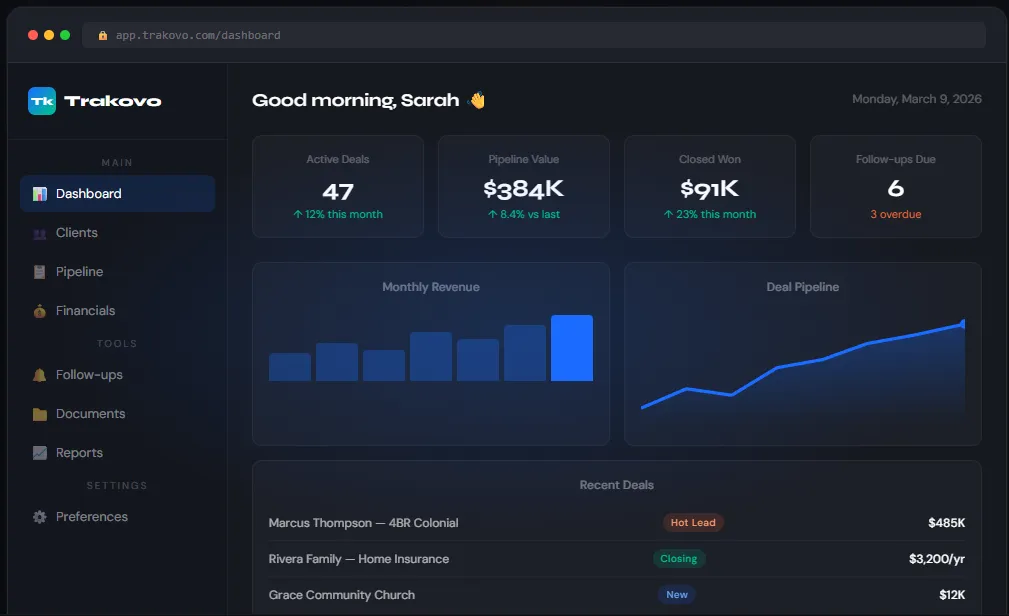Click the Follow-ups bell icon
Screen dimensions: 1009x616
click(x=40, y=375)
